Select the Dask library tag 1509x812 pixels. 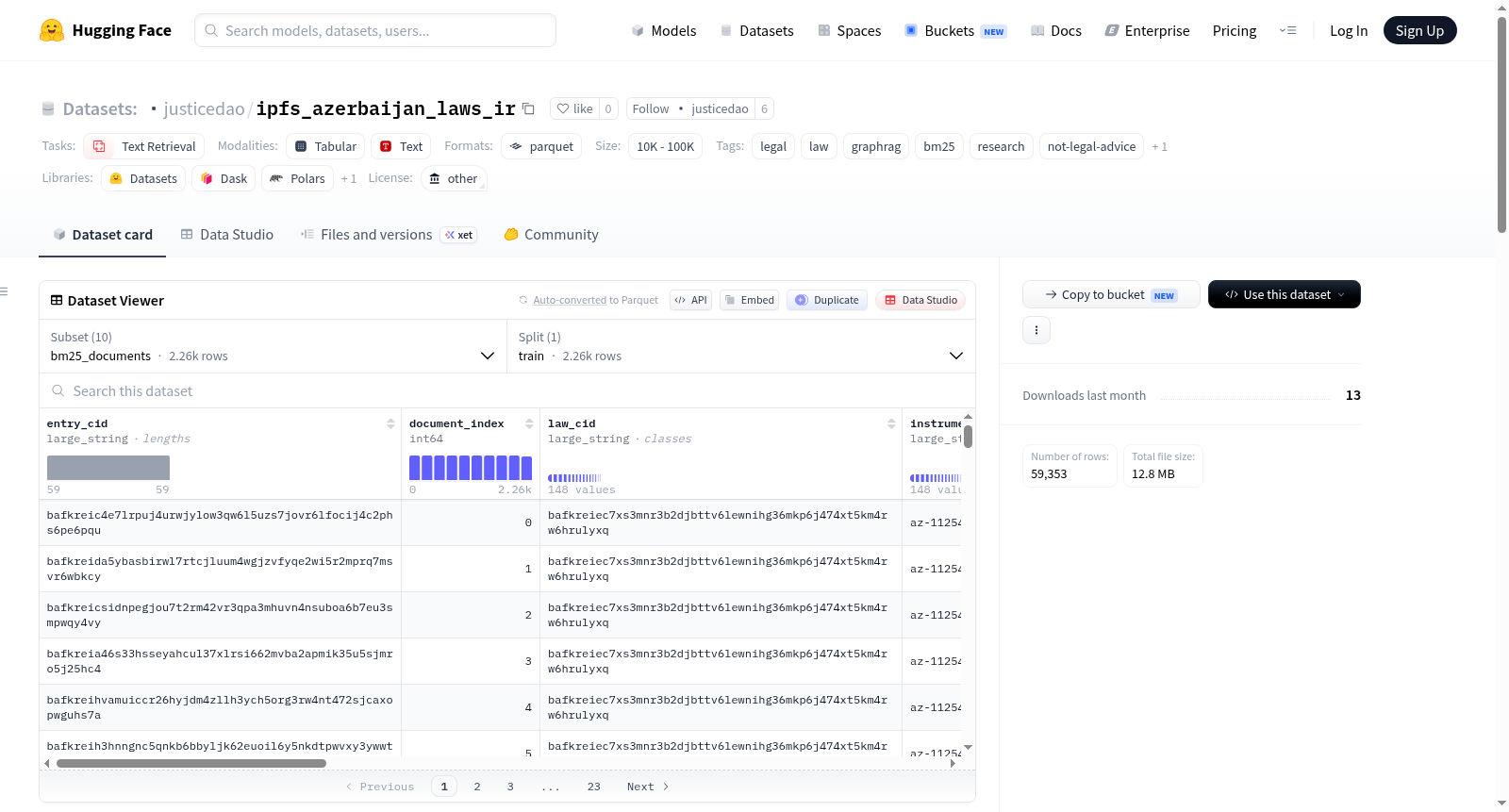224,178
